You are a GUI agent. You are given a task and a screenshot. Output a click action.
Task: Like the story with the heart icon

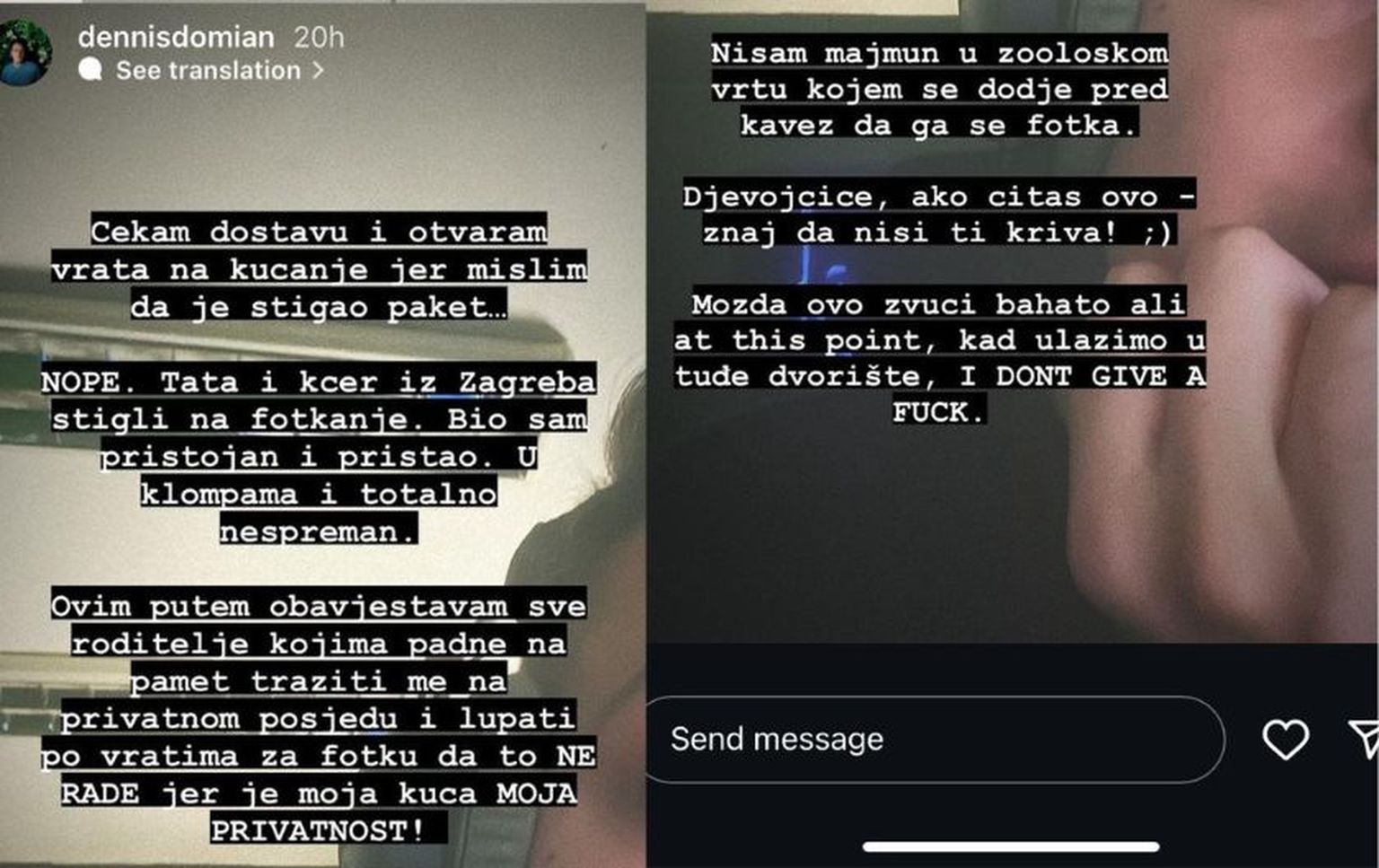pyautogui.click(x=1286, y=740)
